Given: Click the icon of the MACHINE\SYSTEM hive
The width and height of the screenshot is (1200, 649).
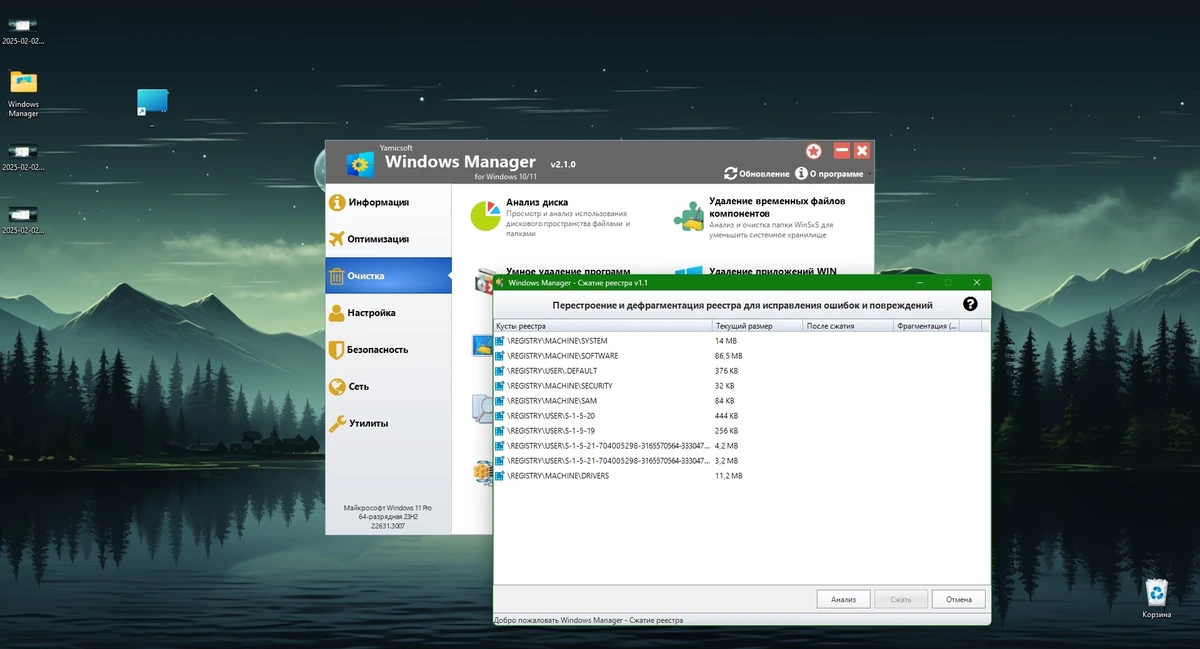Looking at the screenshot, I should pos(500,341).
